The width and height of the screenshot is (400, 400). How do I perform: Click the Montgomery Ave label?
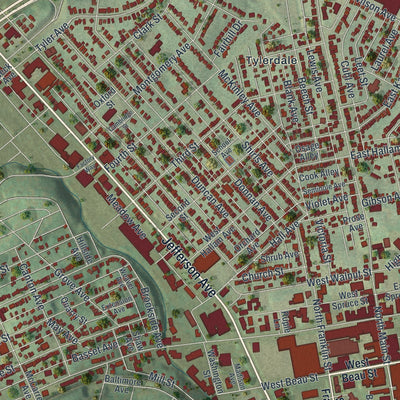(x=162, y=69)
